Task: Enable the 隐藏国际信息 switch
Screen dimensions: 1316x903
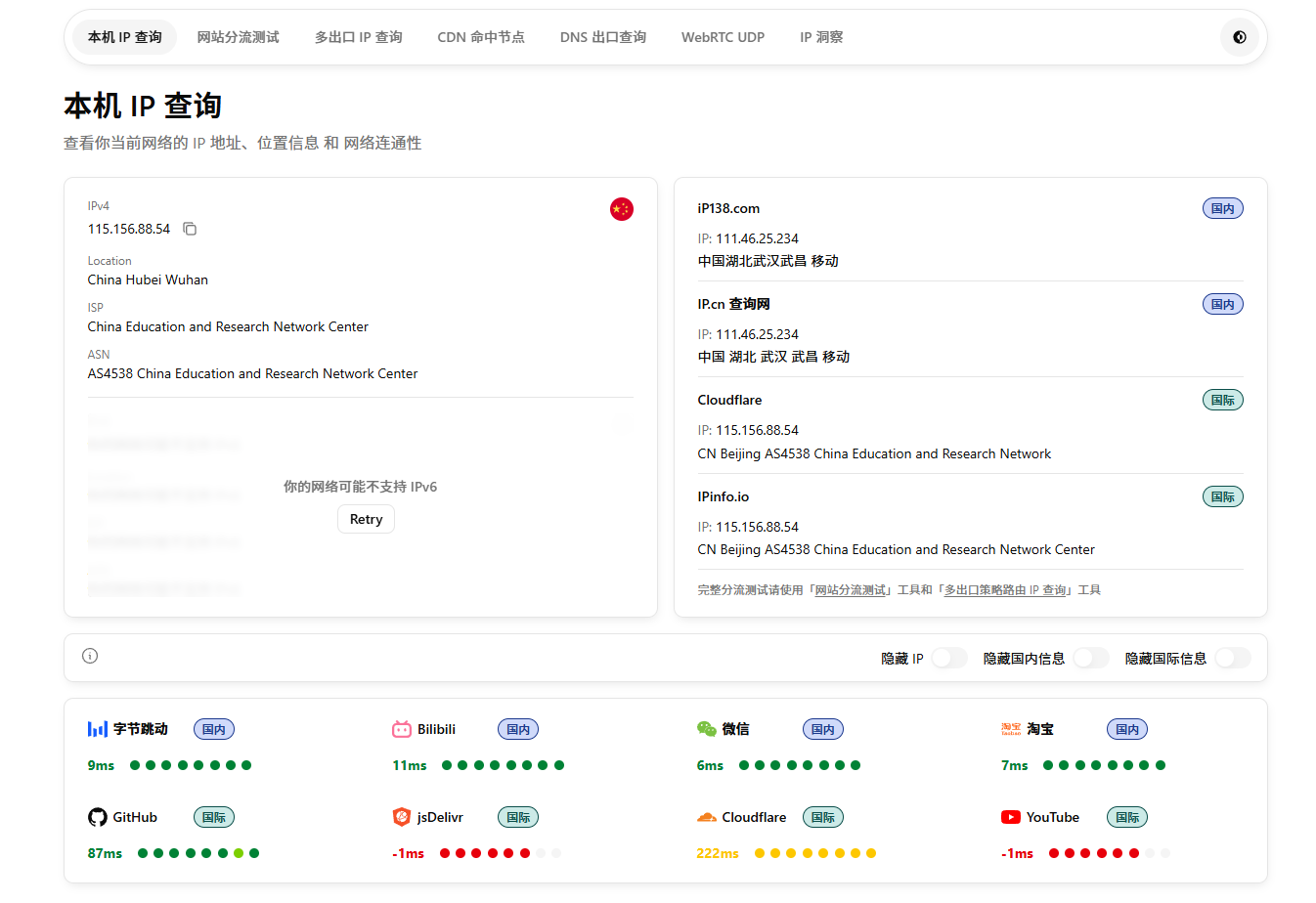Action: point(1233,658)
